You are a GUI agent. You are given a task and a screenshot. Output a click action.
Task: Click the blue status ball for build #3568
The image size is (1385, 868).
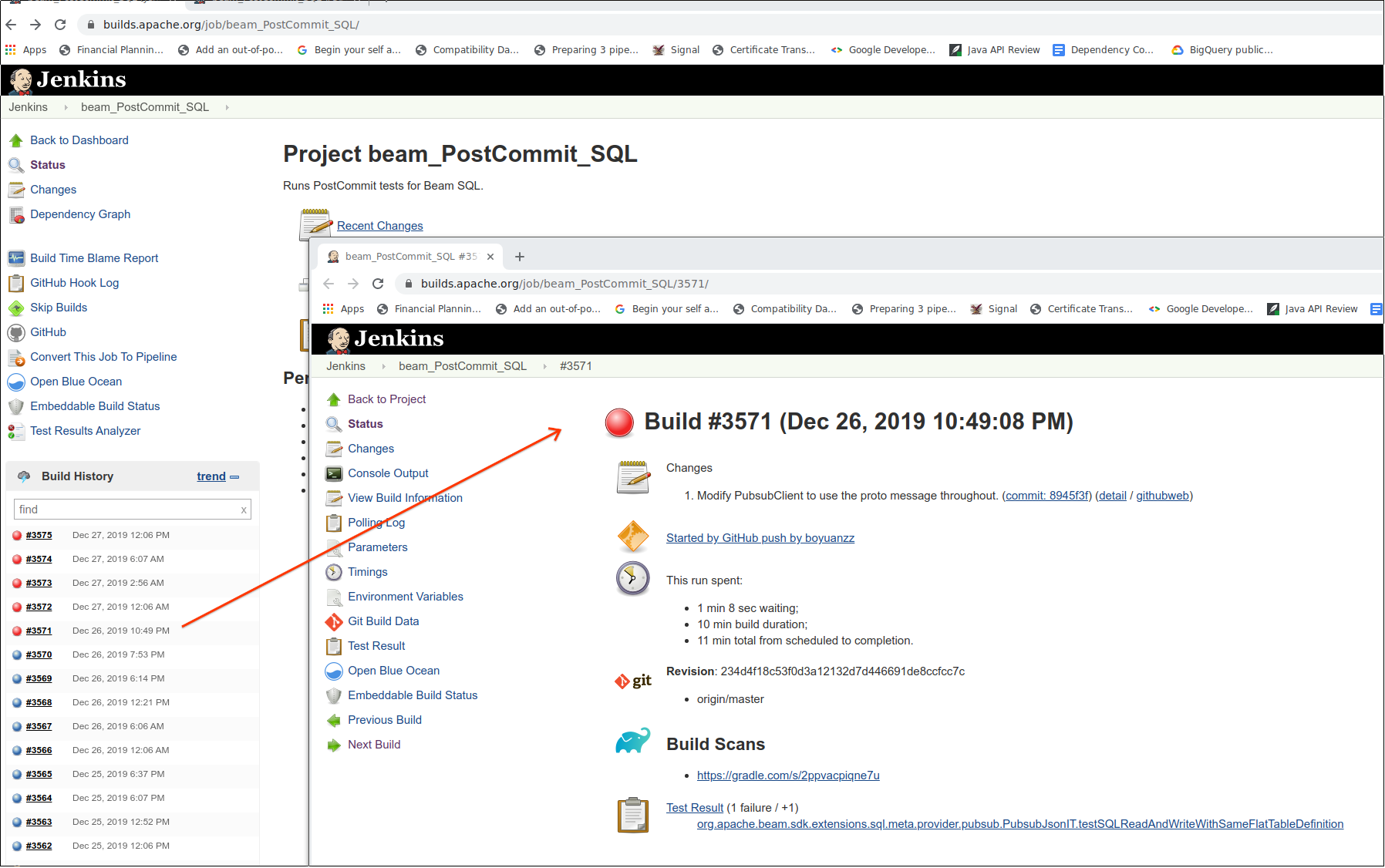pyautogui.click(x=17, y=702)
